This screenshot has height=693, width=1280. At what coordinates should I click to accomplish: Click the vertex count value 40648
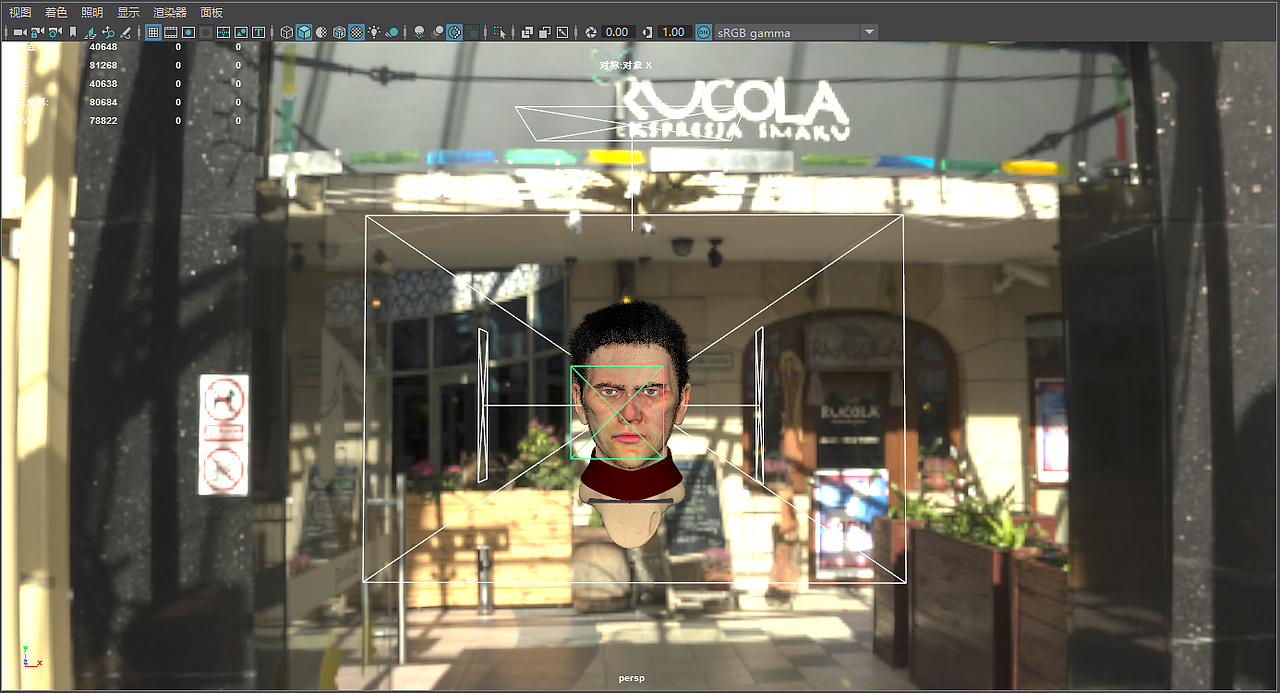point(103,46)
